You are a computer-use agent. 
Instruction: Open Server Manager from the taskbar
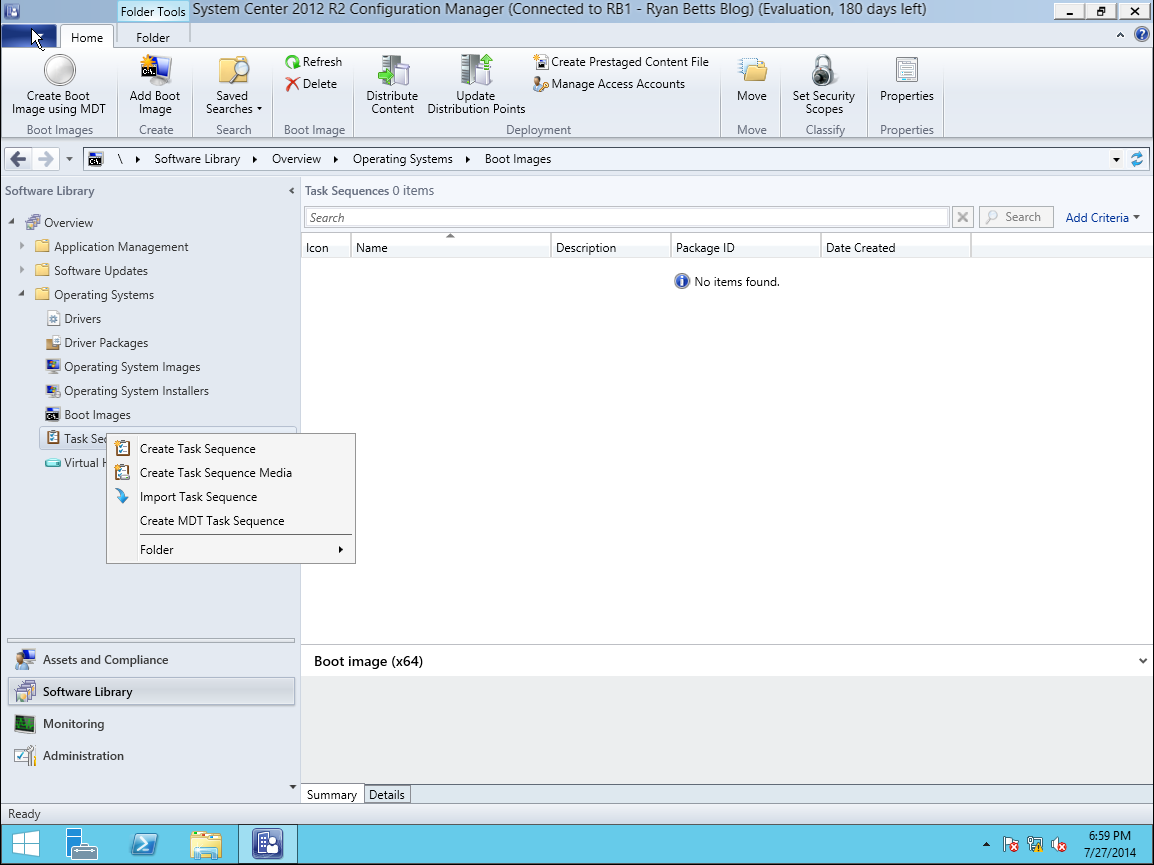tap(81, 844)
